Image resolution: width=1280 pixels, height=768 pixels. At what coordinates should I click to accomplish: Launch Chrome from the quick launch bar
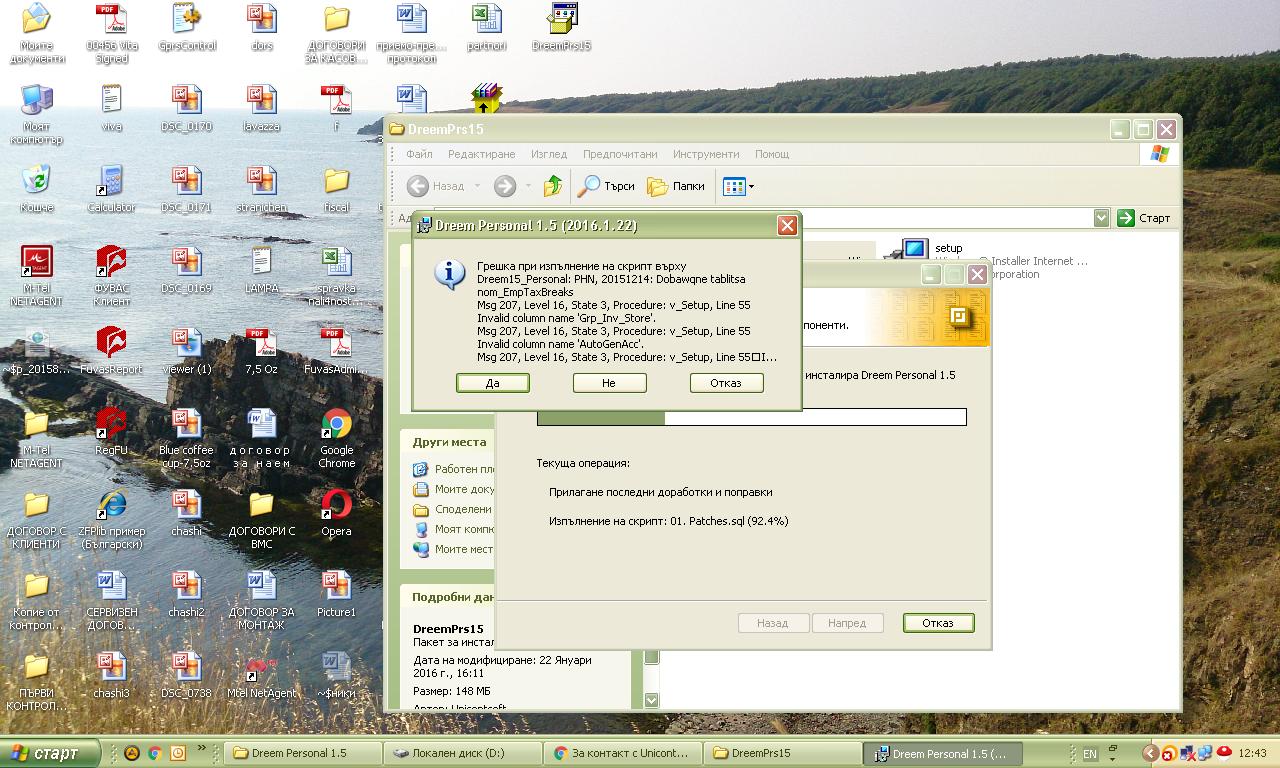coord(155,753)
